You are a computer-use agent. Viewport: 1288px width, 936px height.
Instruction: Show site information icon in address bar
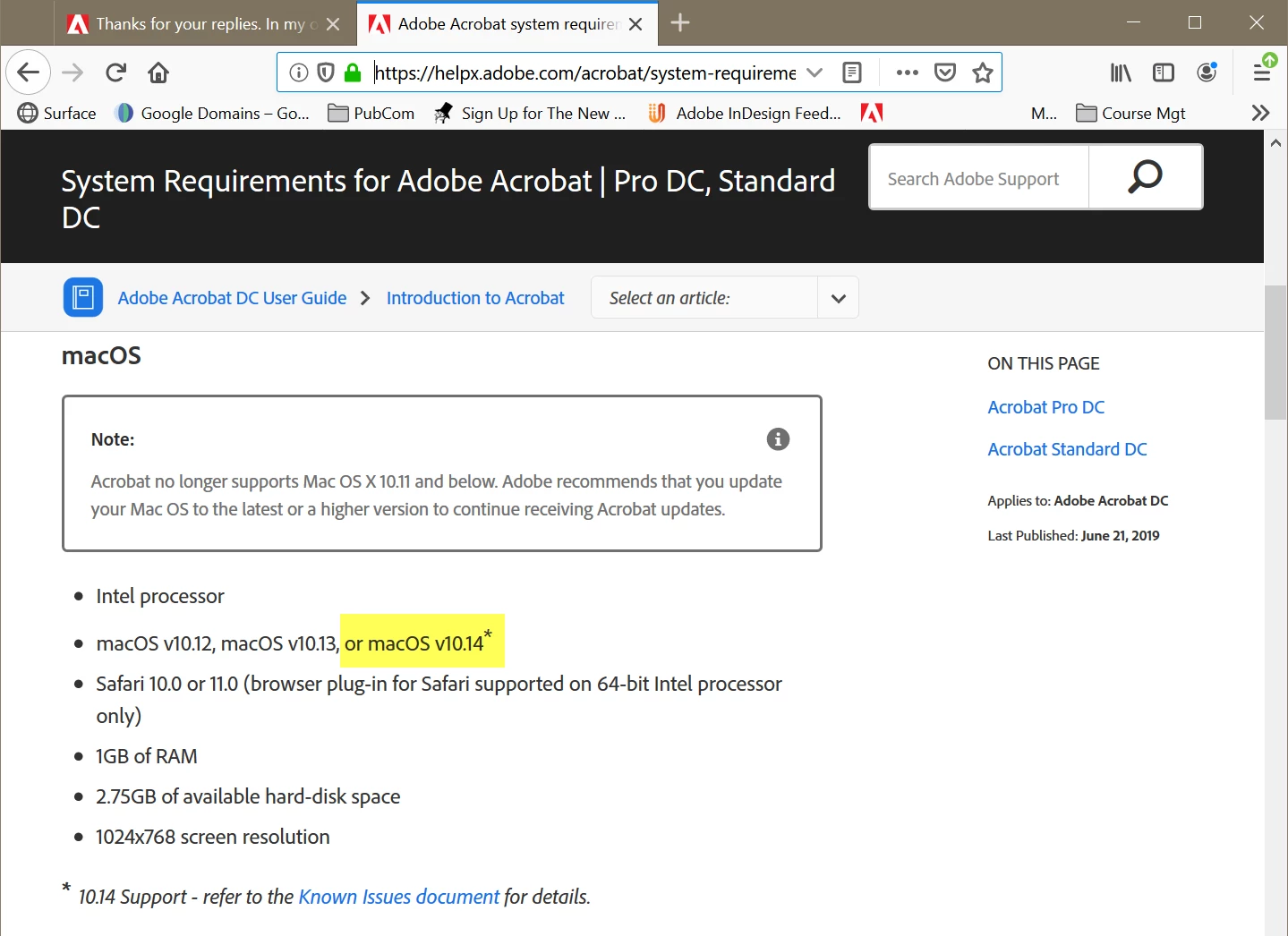pos(299,72)
